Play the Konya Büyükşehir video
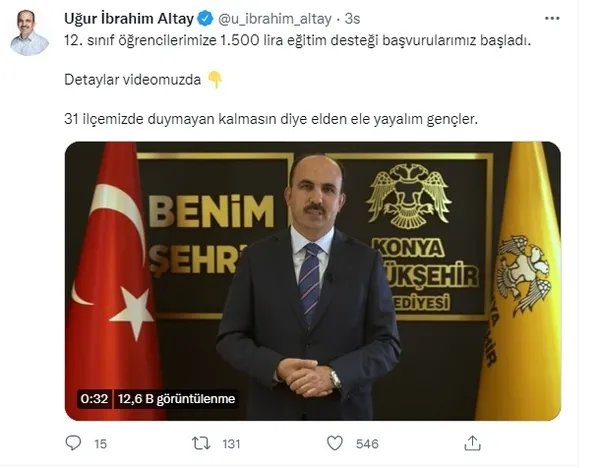 click(x=313, y=281)
